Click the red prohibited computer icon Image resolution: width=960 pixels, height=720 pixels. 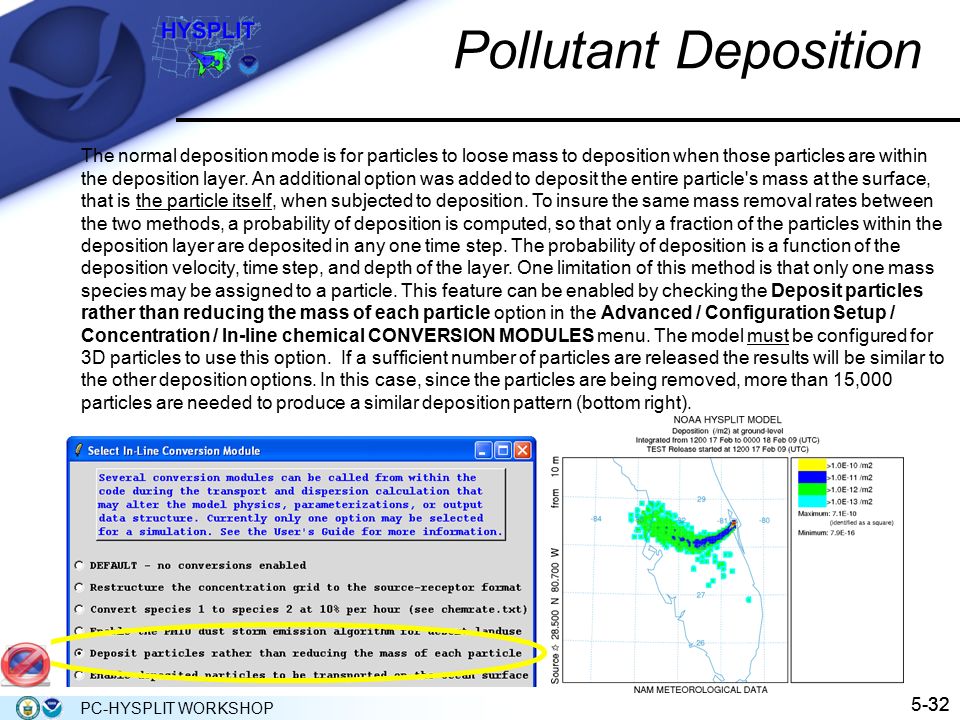[x=26, y=664]
